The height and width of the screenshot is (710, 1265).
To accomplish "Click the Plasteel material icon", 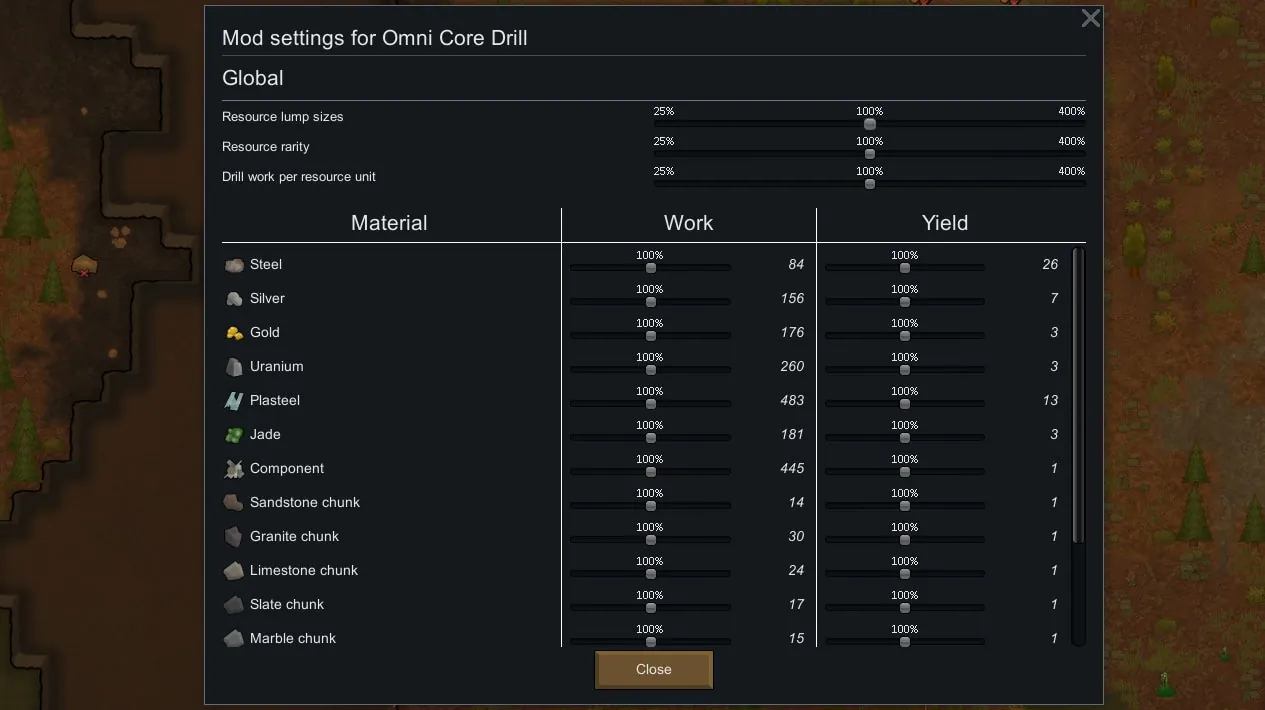I will 234,401.
